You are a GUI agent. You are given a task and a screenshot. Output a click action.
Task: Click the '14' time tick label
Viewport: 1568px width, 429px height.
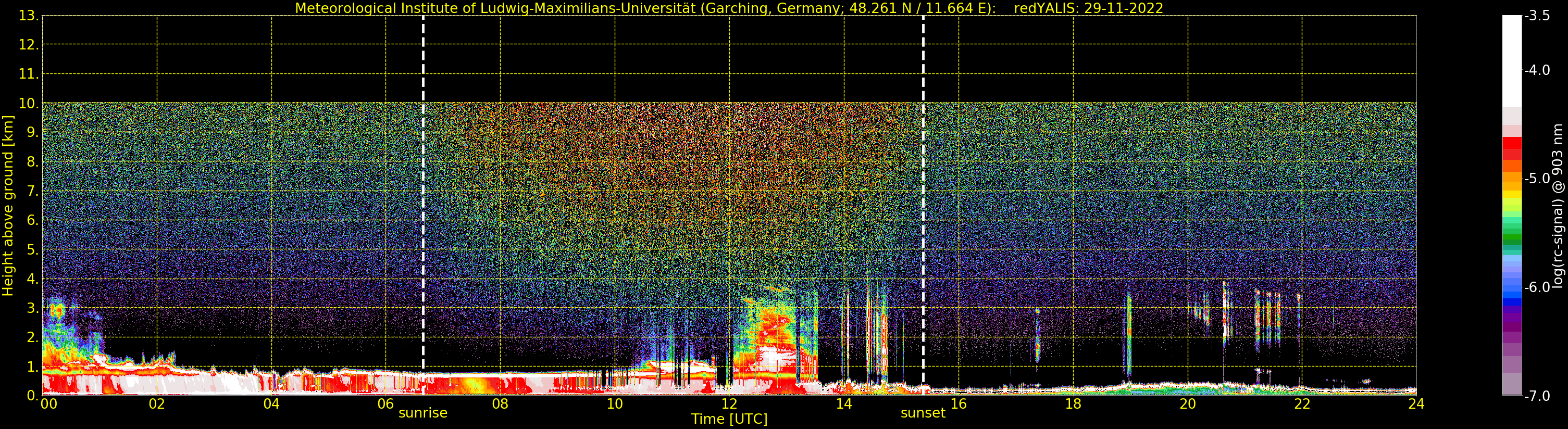[x=844, y=404]
